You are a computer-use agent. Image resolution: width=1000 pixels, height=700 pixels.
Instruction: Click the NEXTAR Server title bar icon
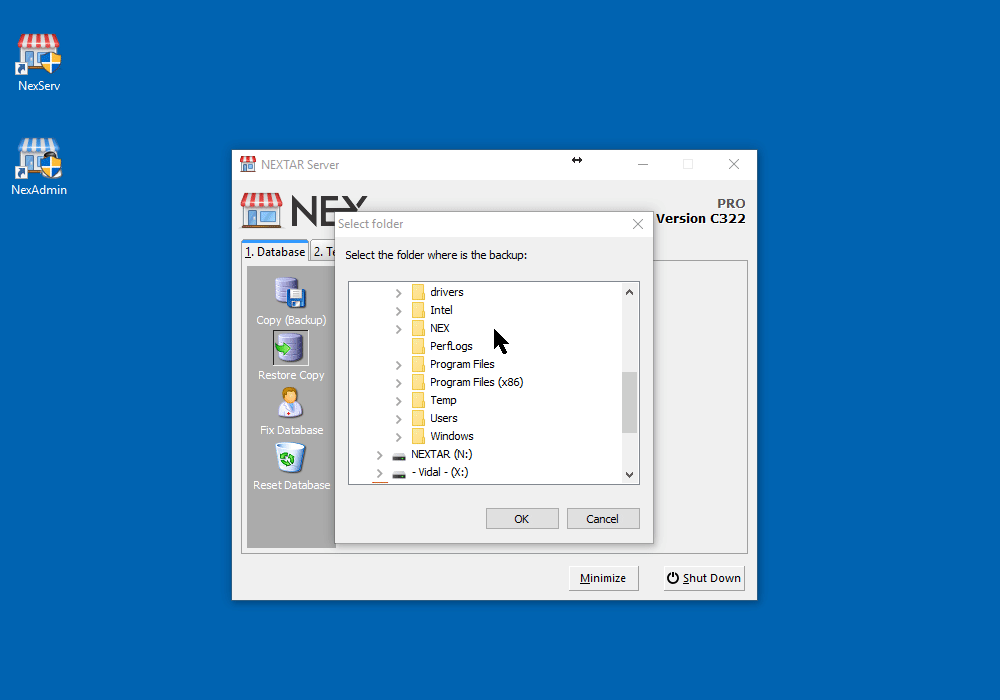click(248, 164)
